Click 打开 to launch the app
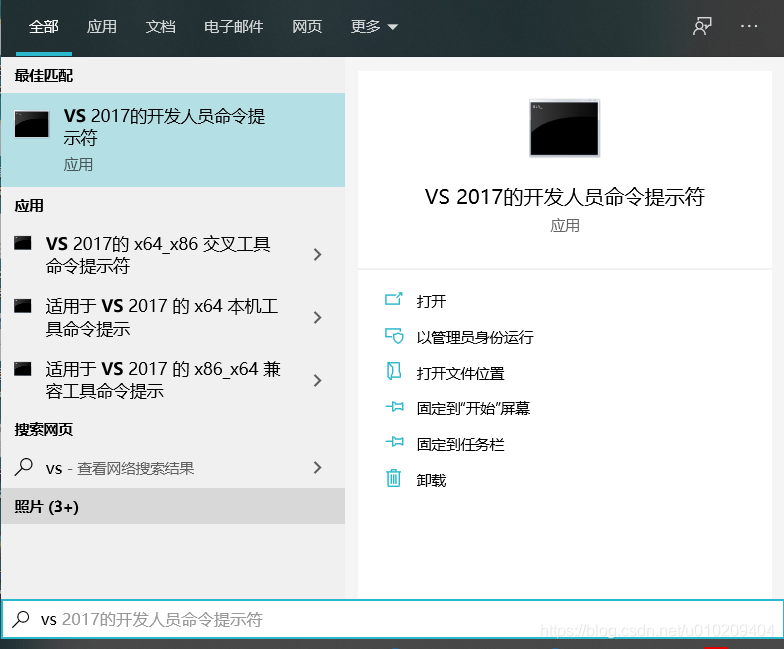 pyautogui.click(x=431, y=302)
